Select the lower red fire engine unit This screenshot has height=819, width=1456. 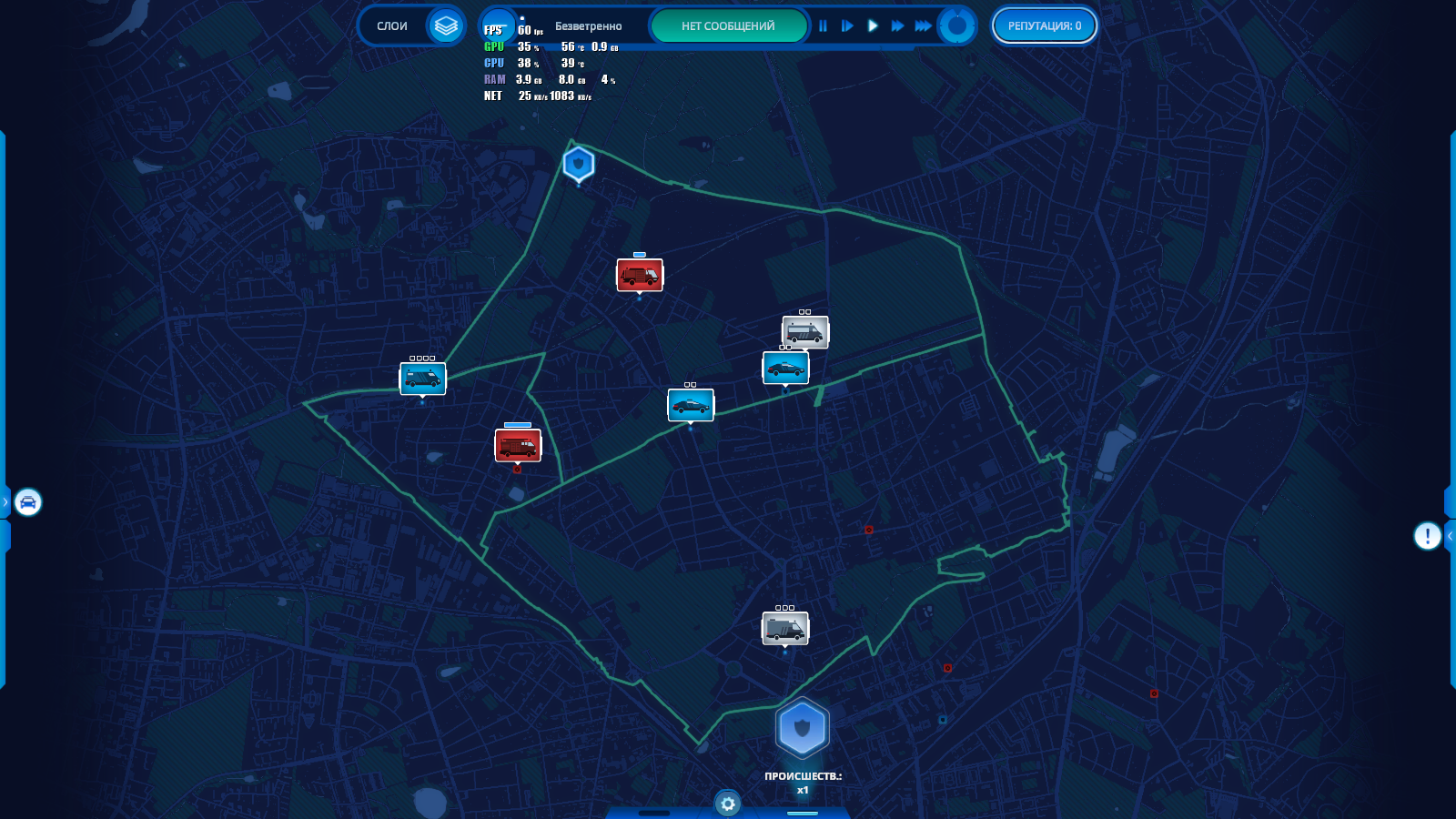[x=518, y=446]
